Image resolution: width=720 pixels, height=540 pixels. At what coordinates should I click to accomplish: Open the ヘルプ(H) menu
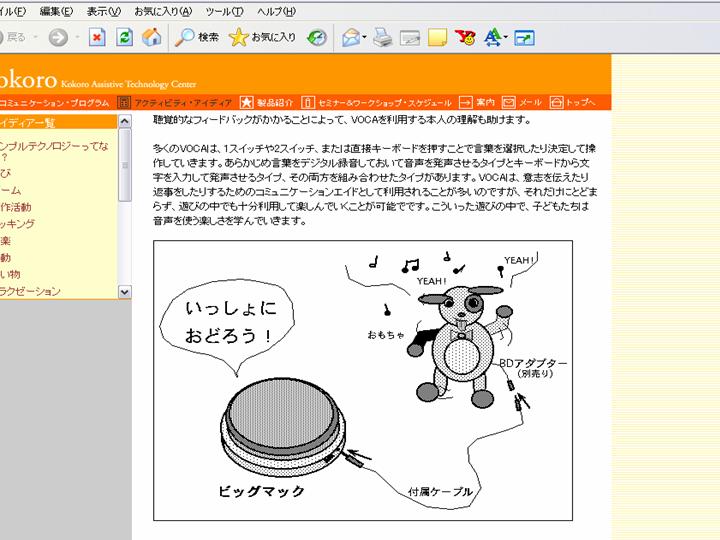(276, 11)
